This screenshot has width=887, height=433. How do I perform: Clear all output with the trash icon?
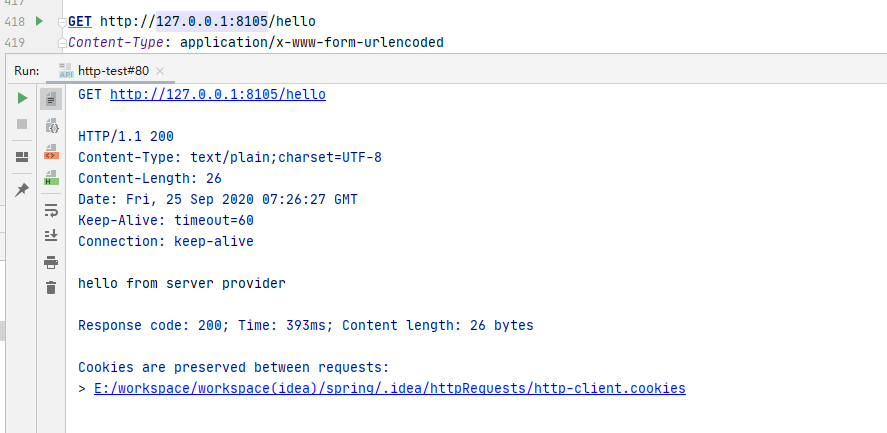click(51, 288)
